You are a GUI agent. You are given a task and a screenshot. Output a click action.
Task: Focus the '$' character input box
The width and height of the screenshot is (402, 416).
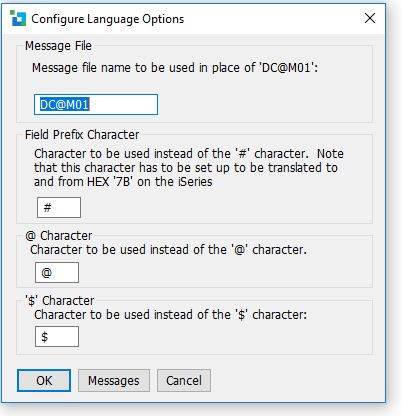57,337
